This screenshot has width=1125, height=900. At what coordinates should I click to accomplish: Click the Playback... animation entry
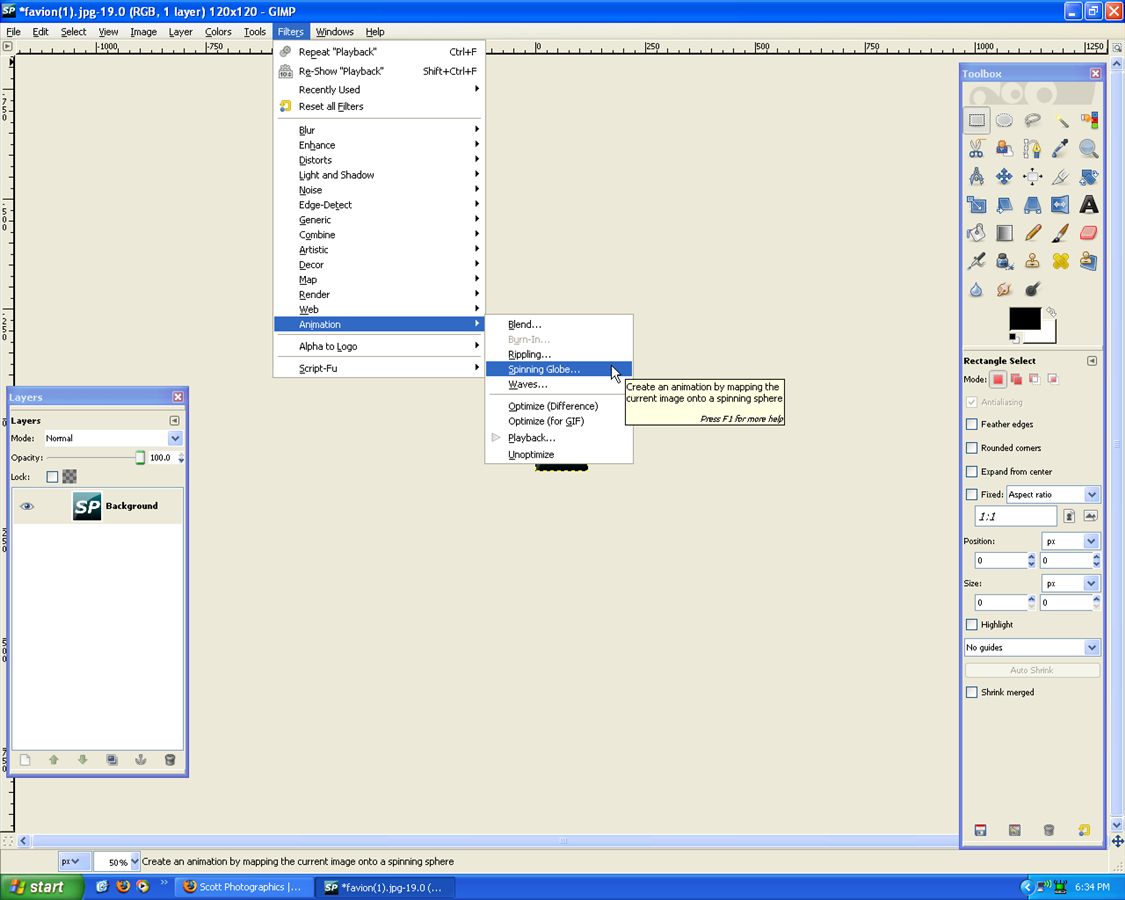coord(559,438)
